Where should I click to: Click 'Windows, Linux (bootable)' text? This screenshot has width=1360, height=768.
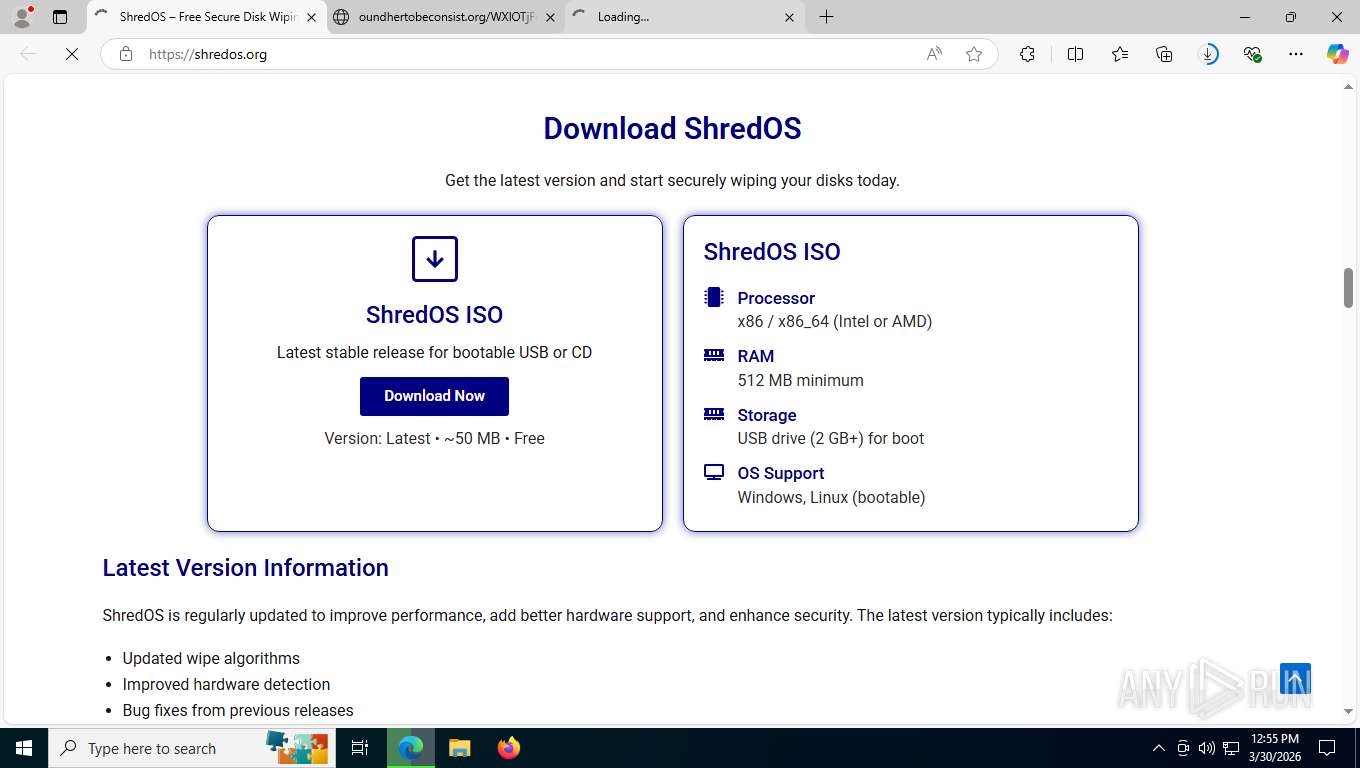click(831, 497)
